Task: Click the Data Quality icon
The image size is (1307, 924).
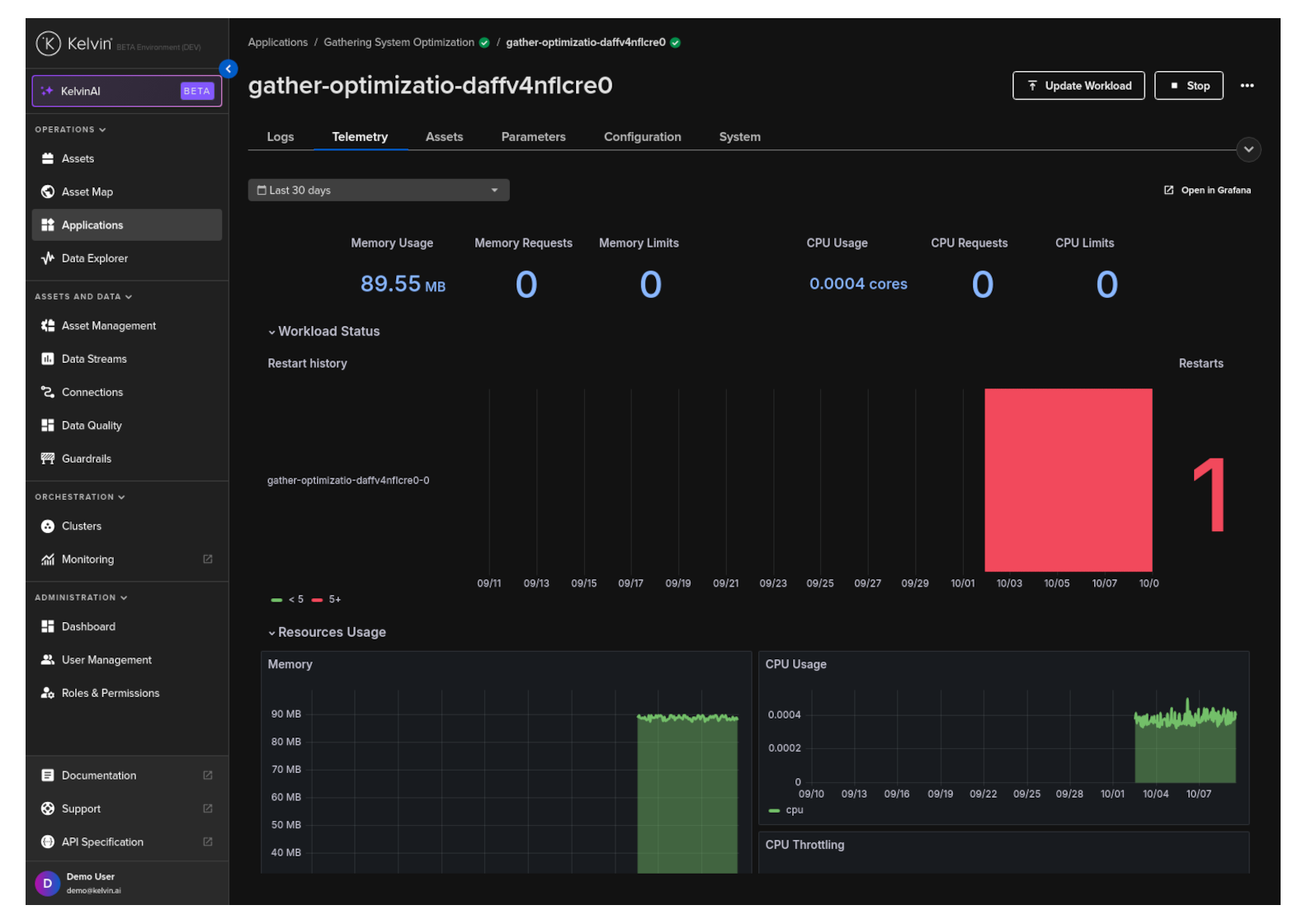Action: pos(48,426)
